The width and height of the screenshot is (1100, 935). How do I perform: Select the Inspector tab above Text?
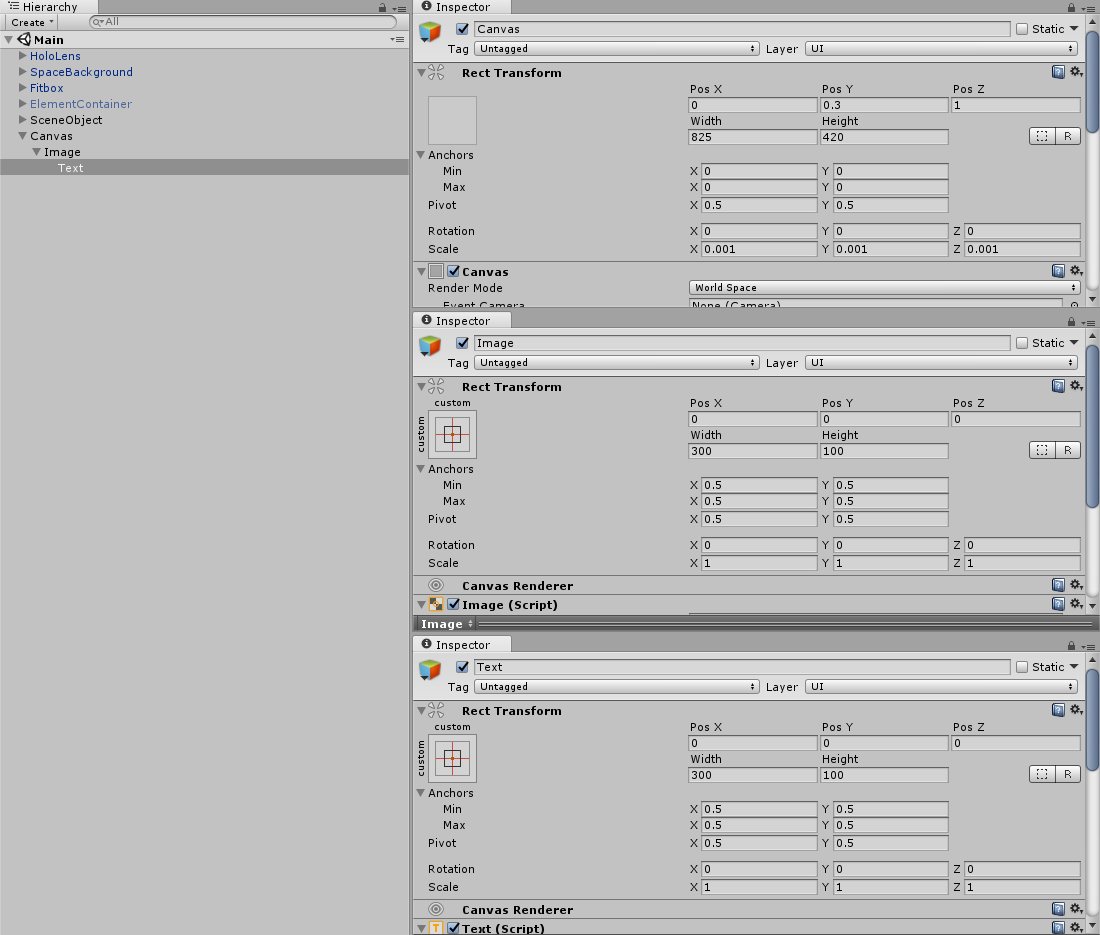pos(462,645)
